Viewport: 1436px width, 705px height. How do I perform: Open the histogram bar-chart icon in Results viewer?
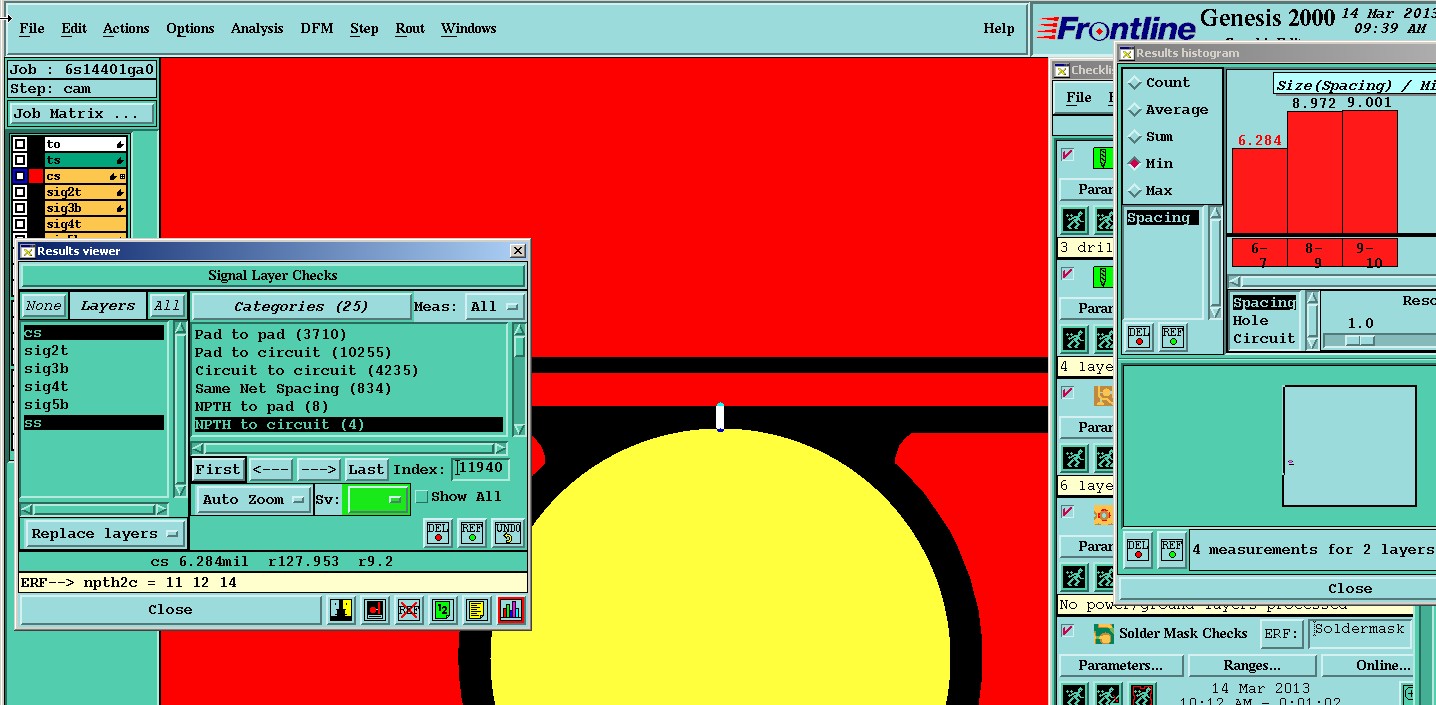[511, 610]
